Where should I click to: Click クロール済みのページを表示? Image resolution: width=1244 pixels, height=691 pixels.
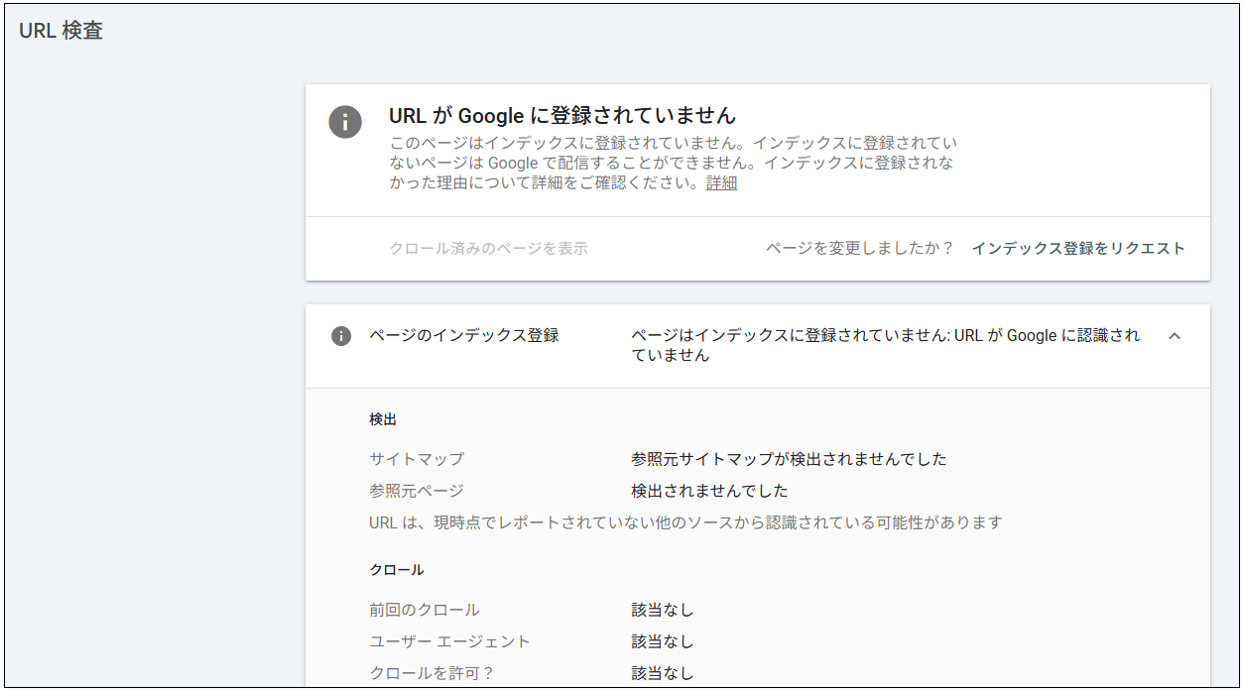[x=488, y=248]
